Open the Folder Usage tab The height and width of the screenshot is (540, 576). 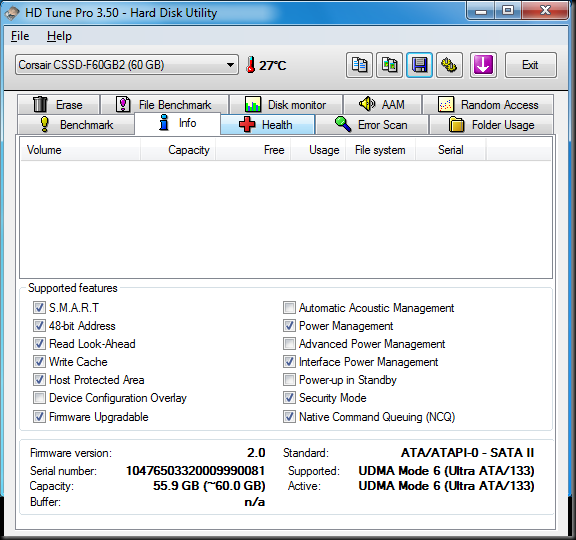pyautogui.click(x=492, y=125)
